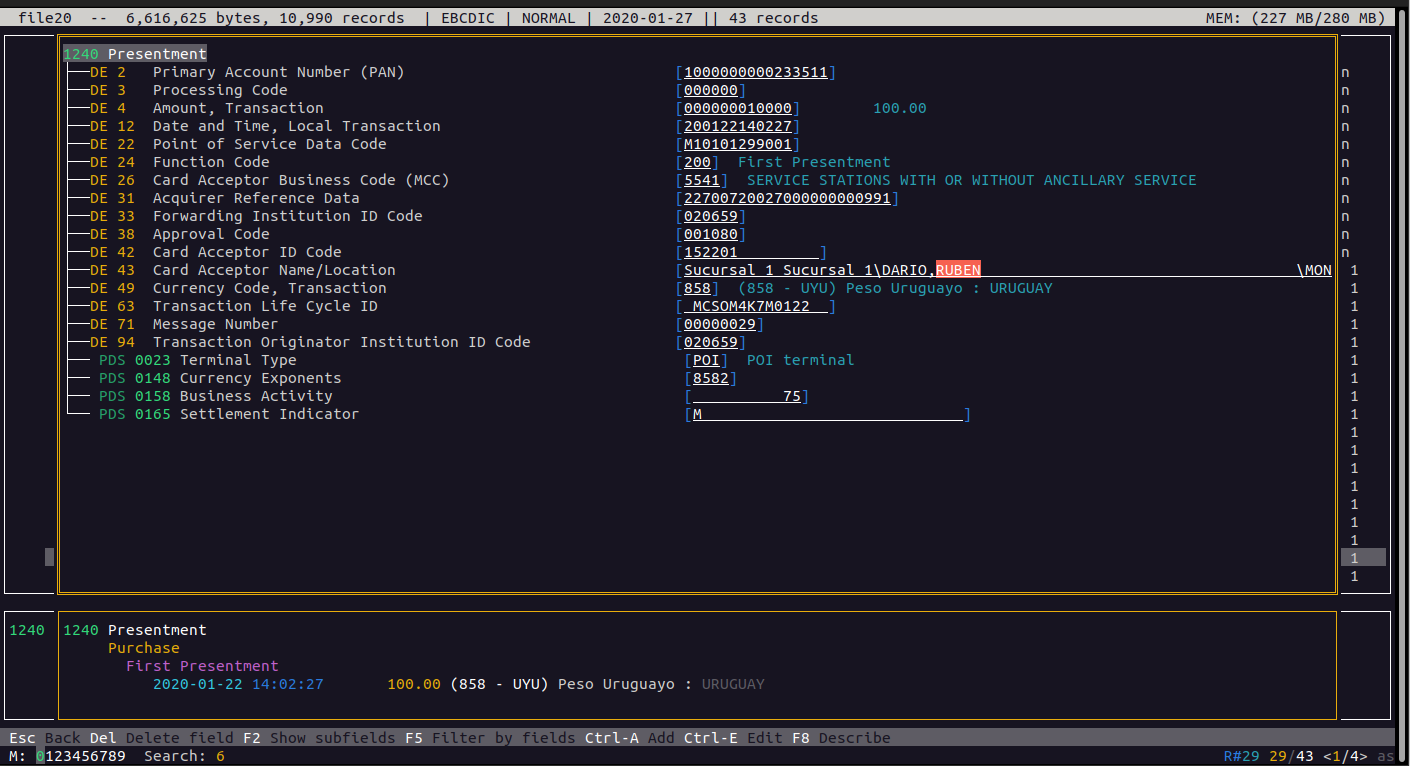Click the PDS 0158 Business Activity field
The width and height of the screenshot is (1410, 766).
[x=747, y=396]
